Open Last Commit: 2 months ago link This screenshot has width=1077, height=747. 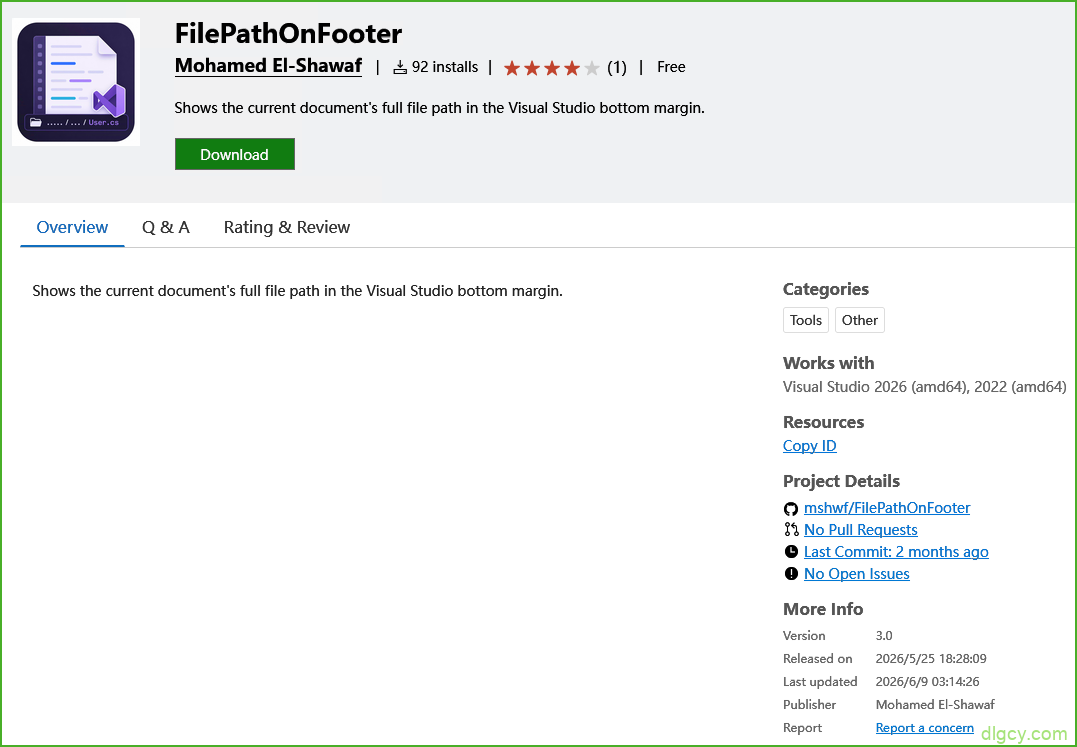coord(896,552)
